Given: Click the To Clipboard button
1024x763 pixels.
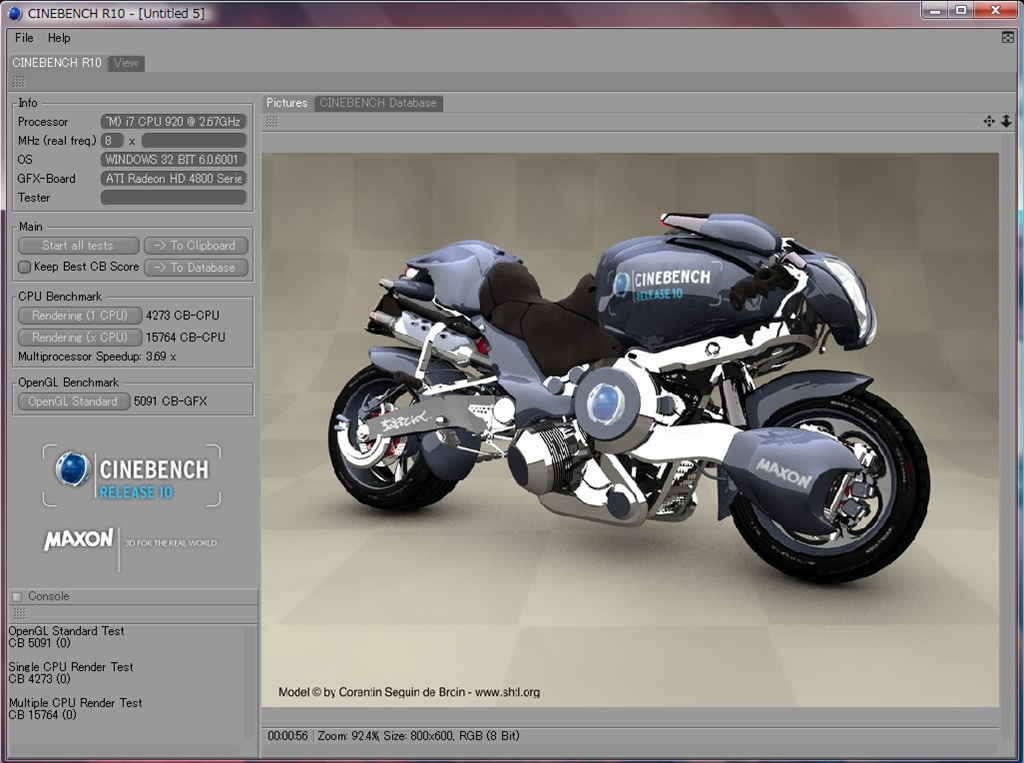Looking at the screenshot, I should click(196, 245).
